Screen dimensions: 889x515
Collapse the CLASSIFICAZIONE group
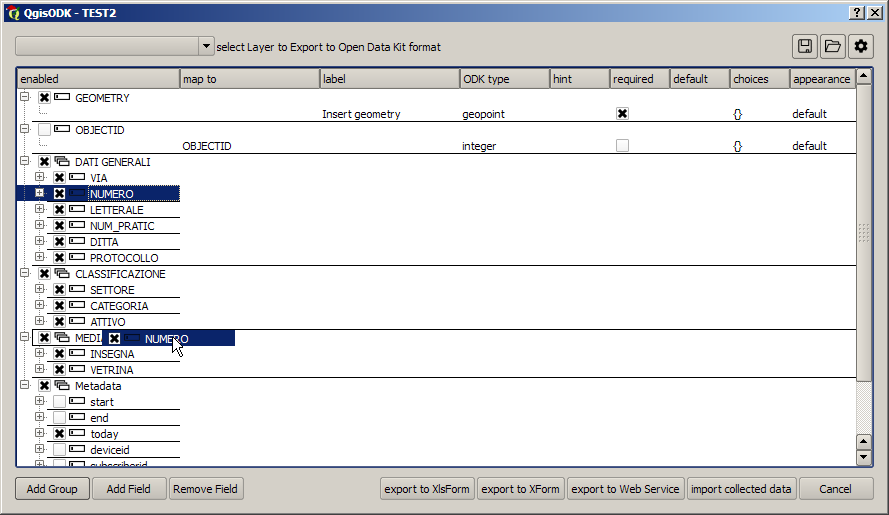[24, 273]
